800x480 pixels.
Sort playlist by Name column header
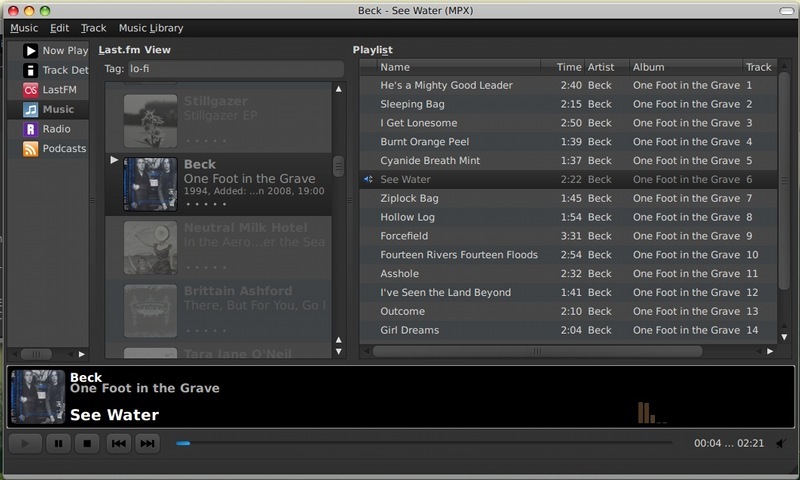coord(459,67)
